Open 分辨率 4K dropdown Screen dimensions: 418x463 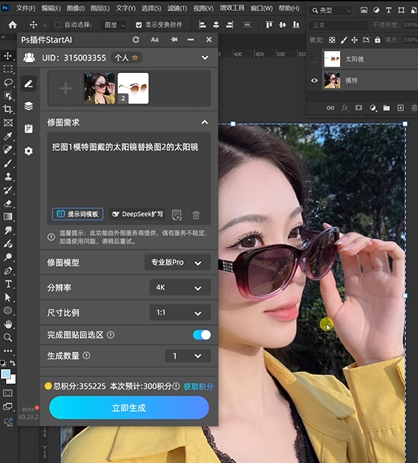180,287
